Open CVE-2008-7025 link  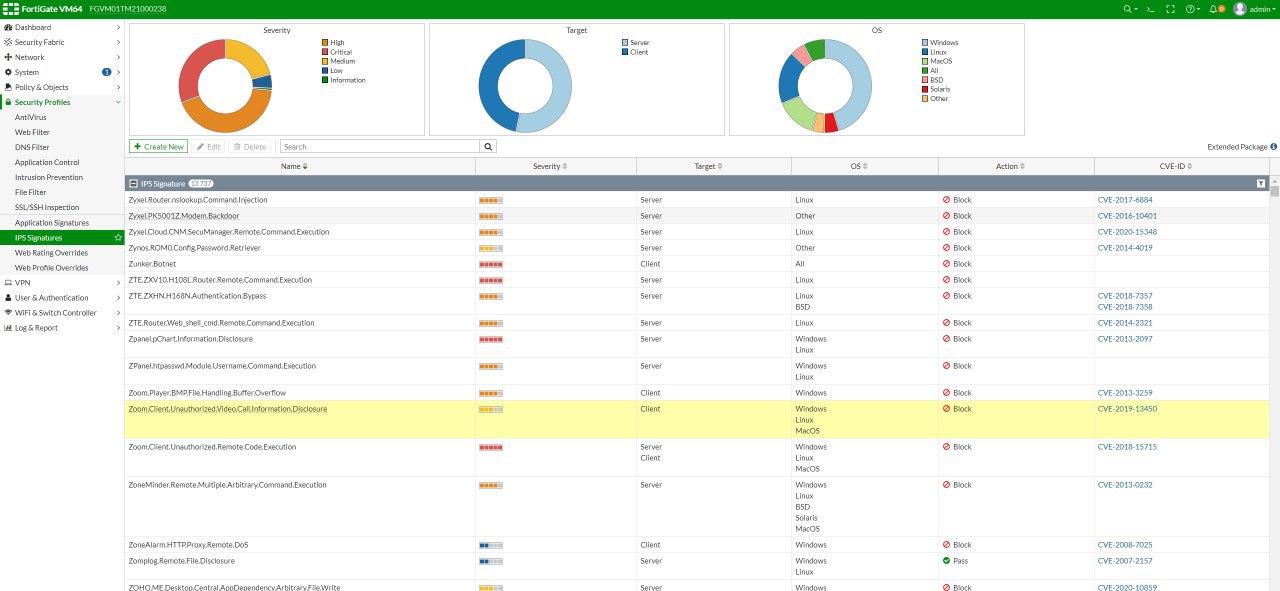[x=1125, y=545]
